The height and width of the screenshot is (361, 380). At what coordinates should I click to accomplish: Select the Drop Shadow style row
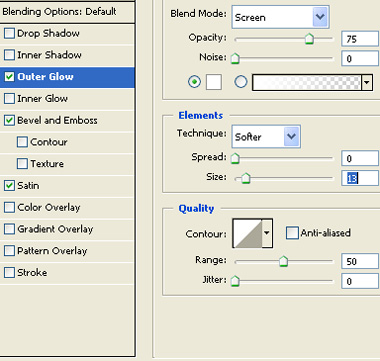pyautogui.click(x=67, y=33)
